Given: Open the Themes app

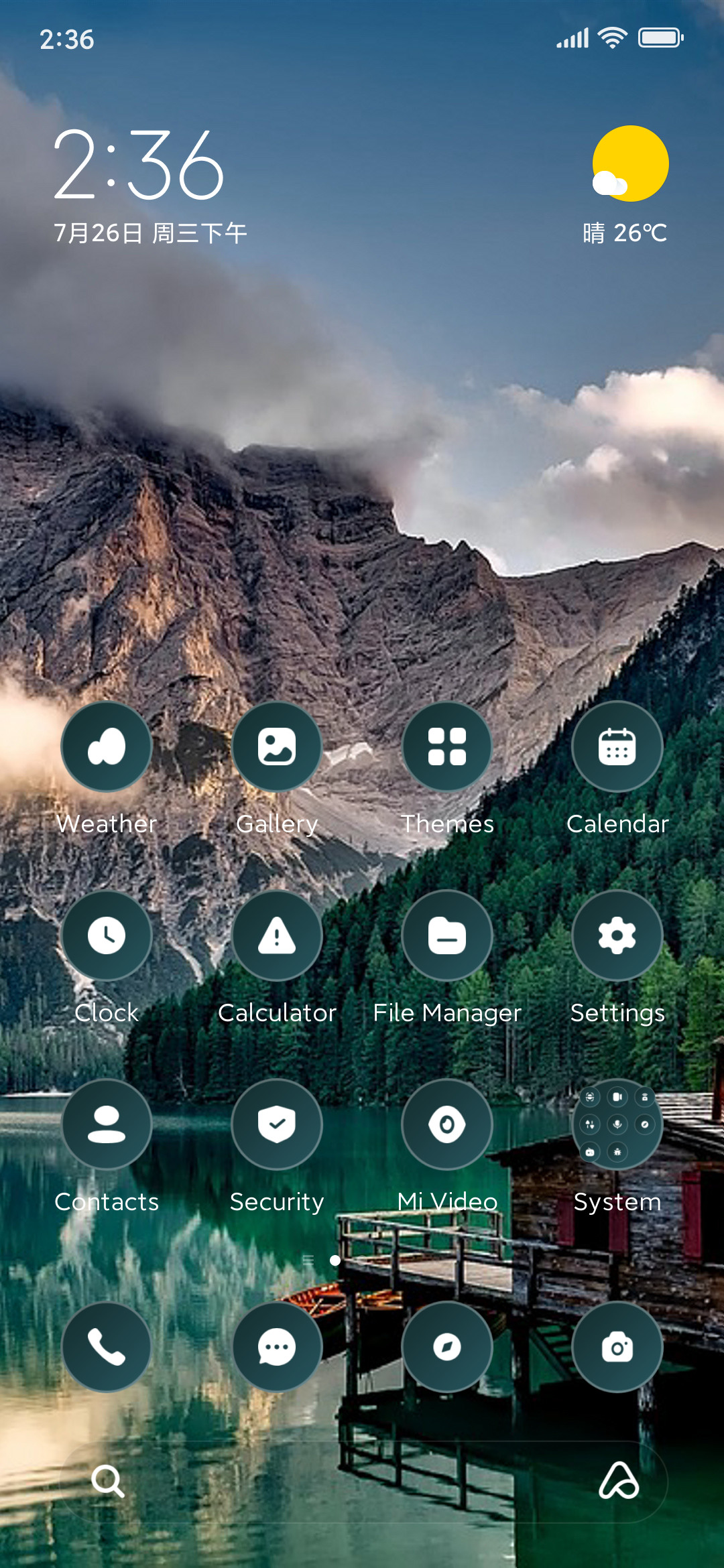Looking at the screenshot, I should tap(447, 746).
